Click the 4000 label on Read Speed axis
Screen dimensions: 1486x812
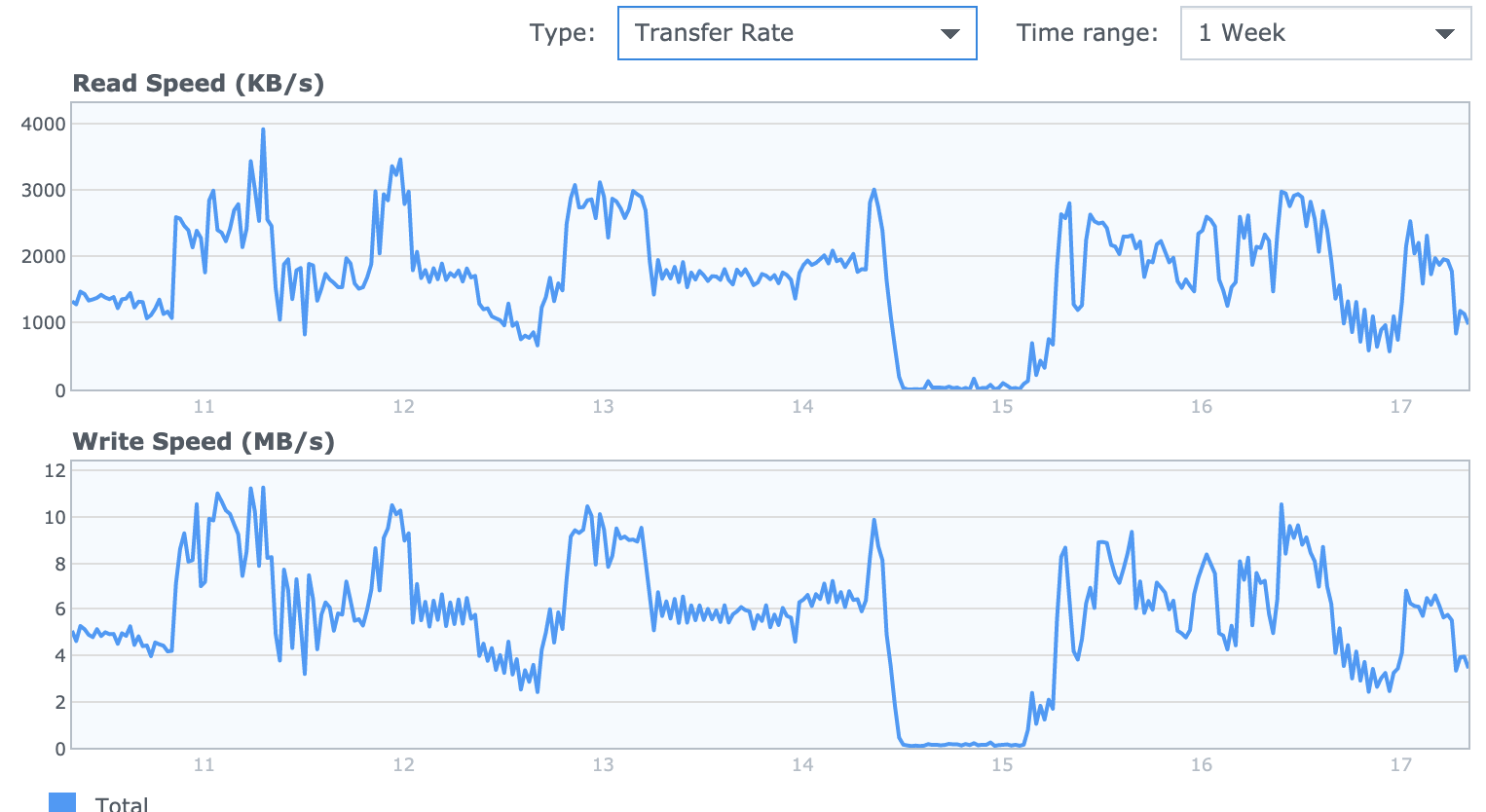coord(44,124)
